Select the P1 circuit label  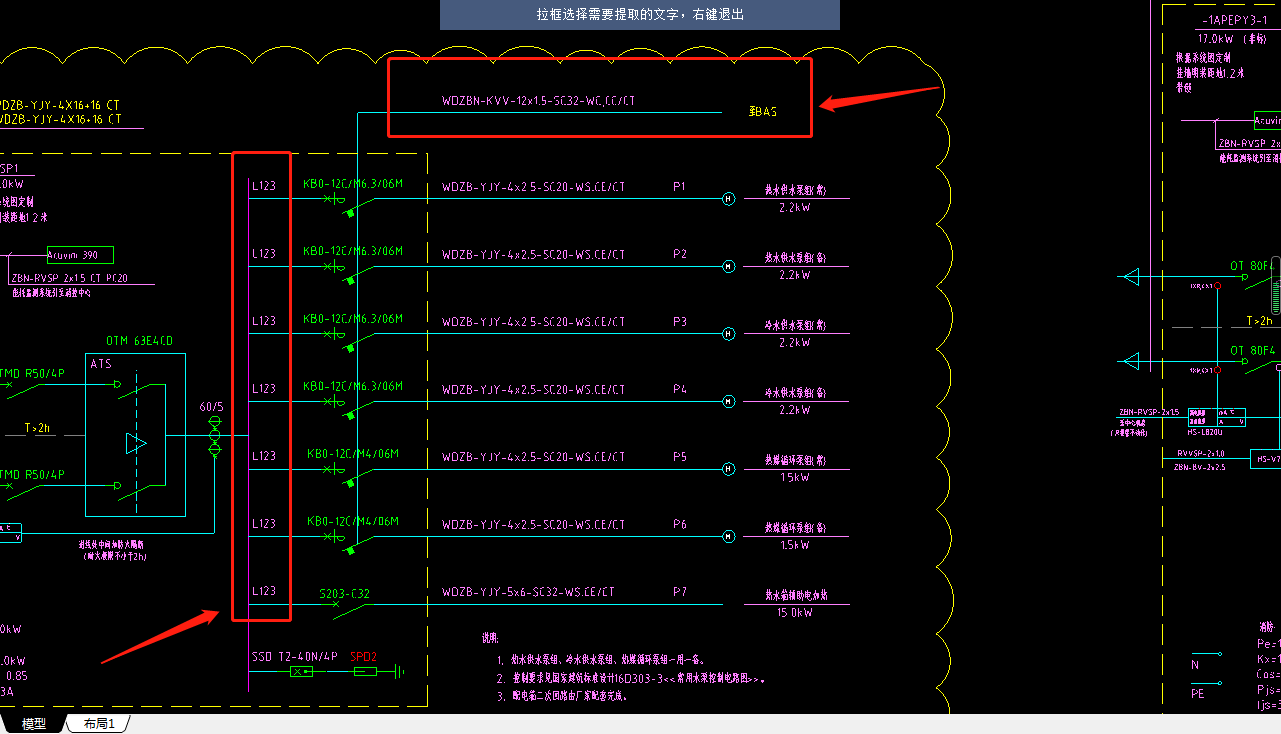tap(680, 187)
